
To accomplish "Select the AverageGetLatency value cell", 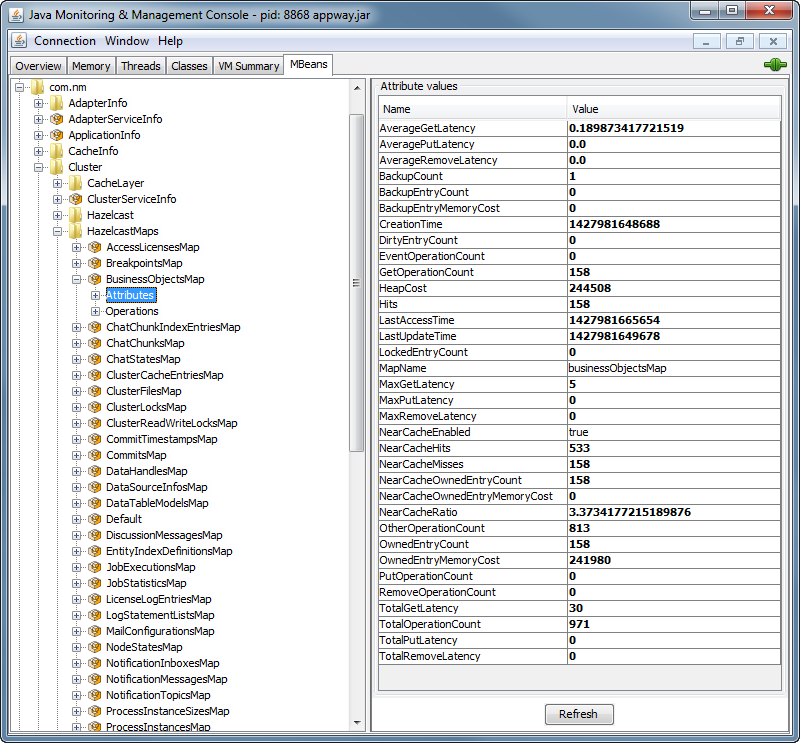I will [674, 128].
